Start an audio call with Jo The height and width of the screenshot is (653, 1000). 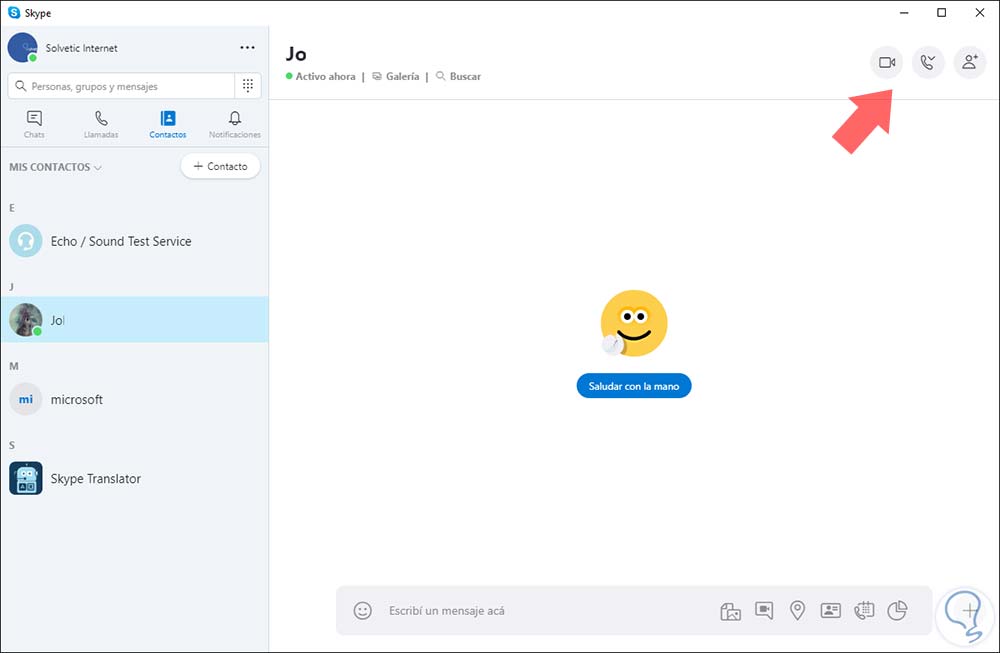(928, 62)
